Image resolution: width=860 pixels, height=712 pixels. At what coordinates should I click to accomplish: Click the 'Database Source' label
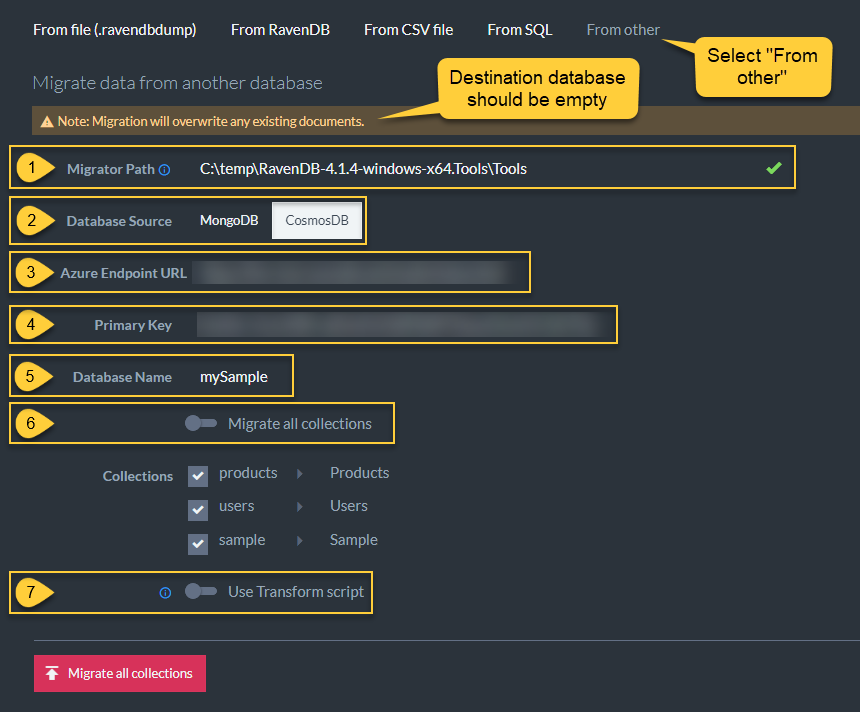[x=119, y=221]
